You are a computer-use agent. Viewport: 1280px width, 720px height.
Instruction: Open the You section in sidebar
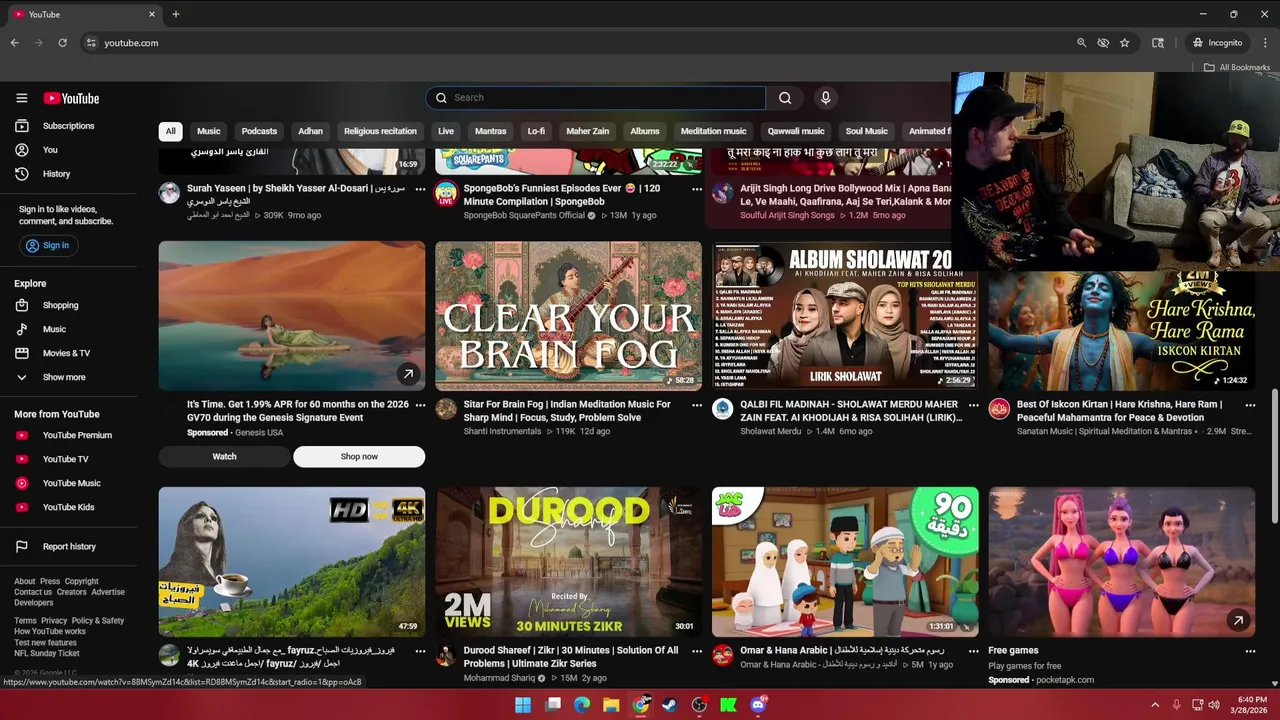click(50, 150)
